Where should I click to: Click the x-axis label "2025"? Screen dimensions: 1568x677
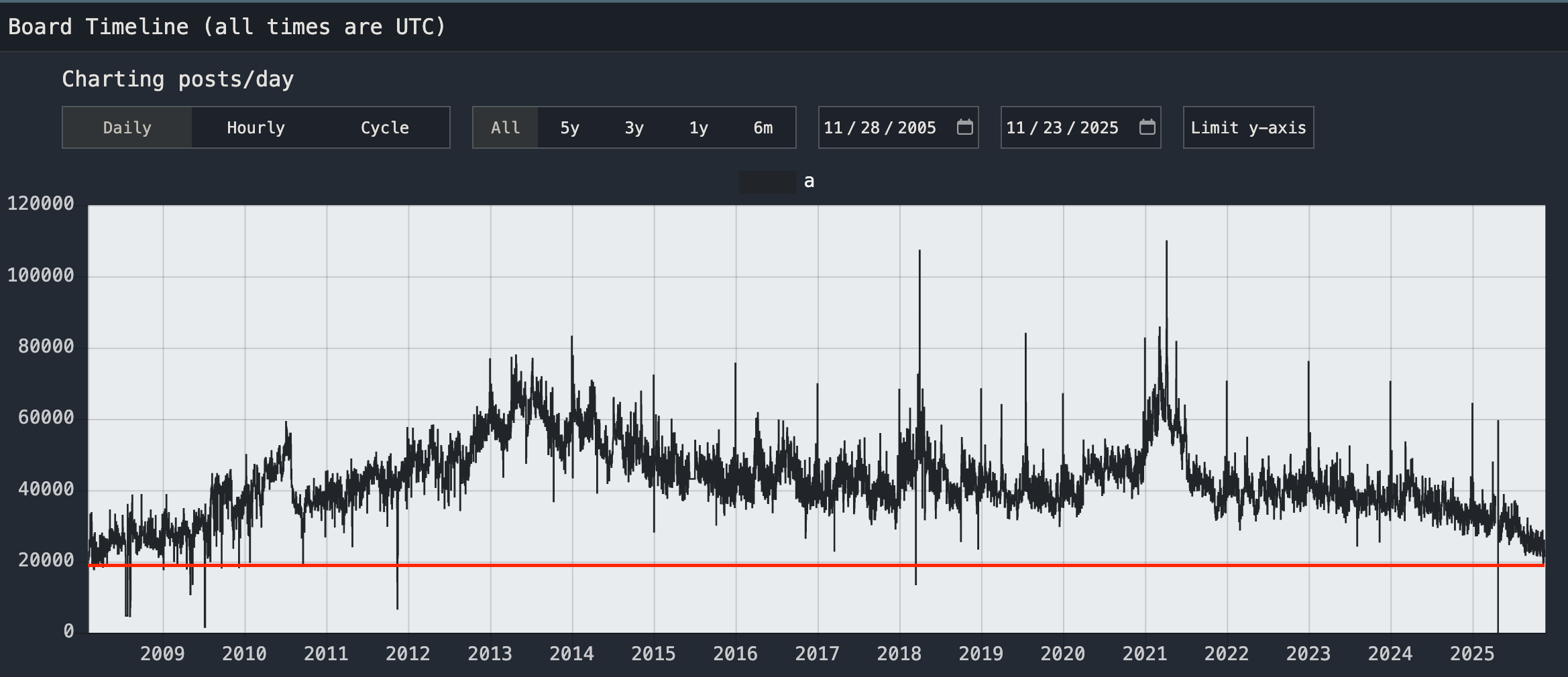1472,654
